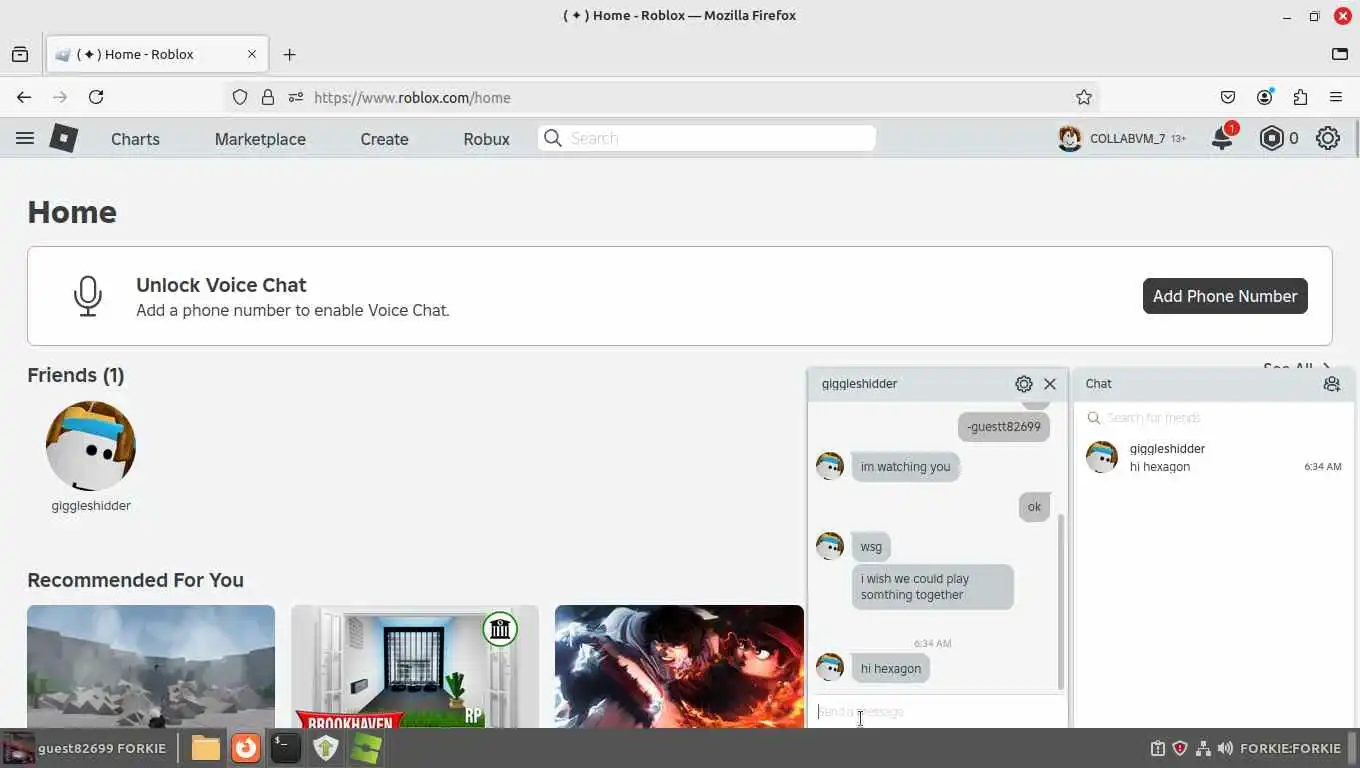Open the file manager from the taskbar
The height and width of the screenshot is (768, 1360).
click(205, 748)
